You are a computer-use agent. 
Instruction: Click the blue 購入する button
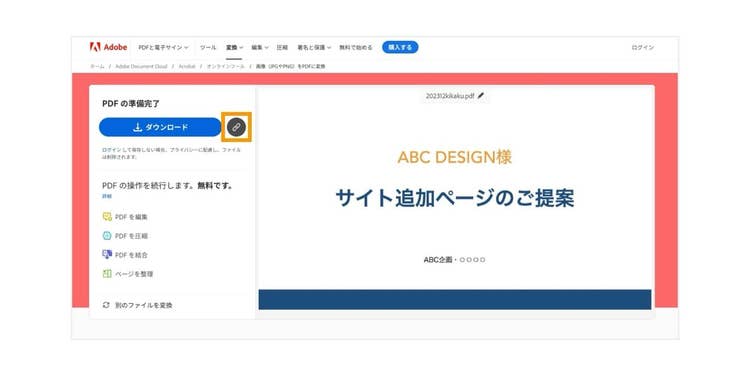coord(400,47)
